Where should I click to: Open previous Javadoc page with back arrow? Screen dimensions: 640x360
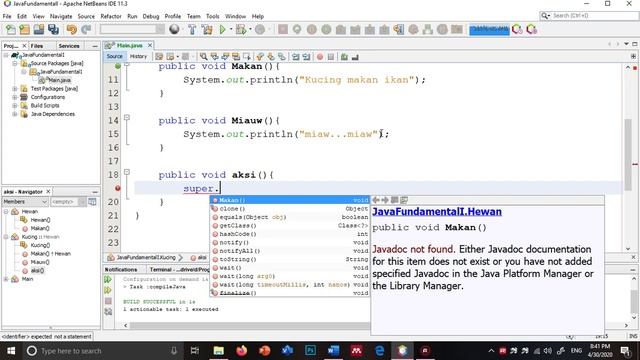coord(376,200)
